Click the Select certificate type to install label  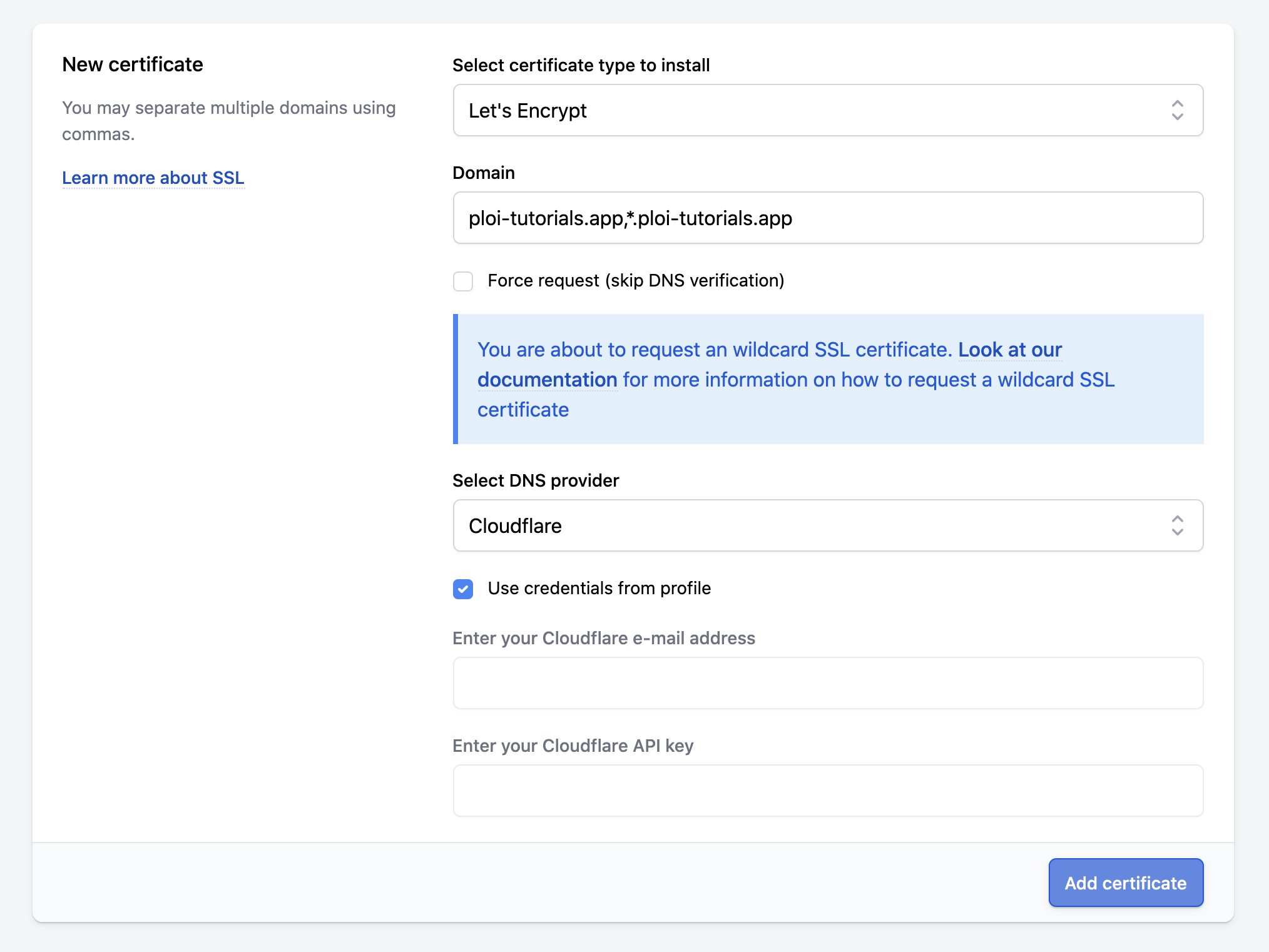pyautogui.click(x=581, y=65)
